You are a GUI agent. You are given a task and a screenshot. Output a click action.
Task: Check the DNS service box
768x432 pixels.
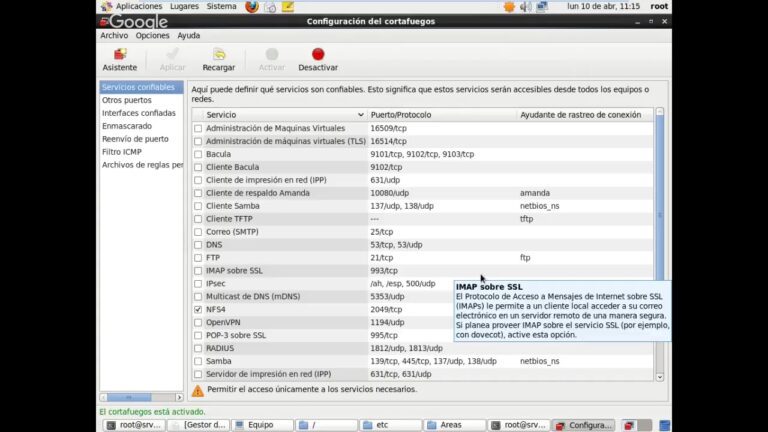198,245
